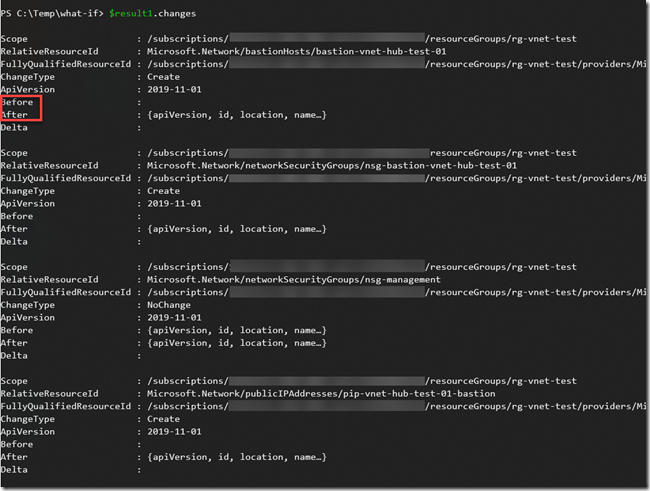Click the first FullyQualifiedResourceId label
The width and height of the screenshot is (650, 491).
(x=66, y=64)
